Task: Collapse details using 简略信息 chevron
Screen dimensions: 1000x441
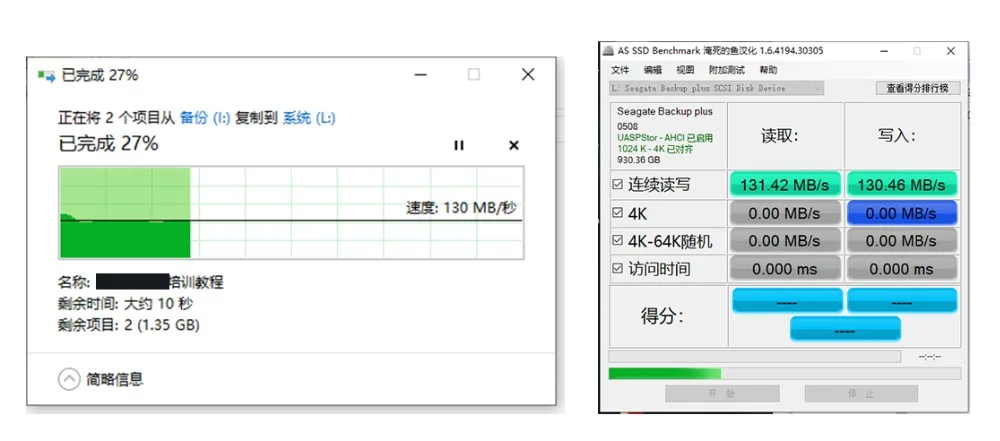Action: tap(69, 379)
